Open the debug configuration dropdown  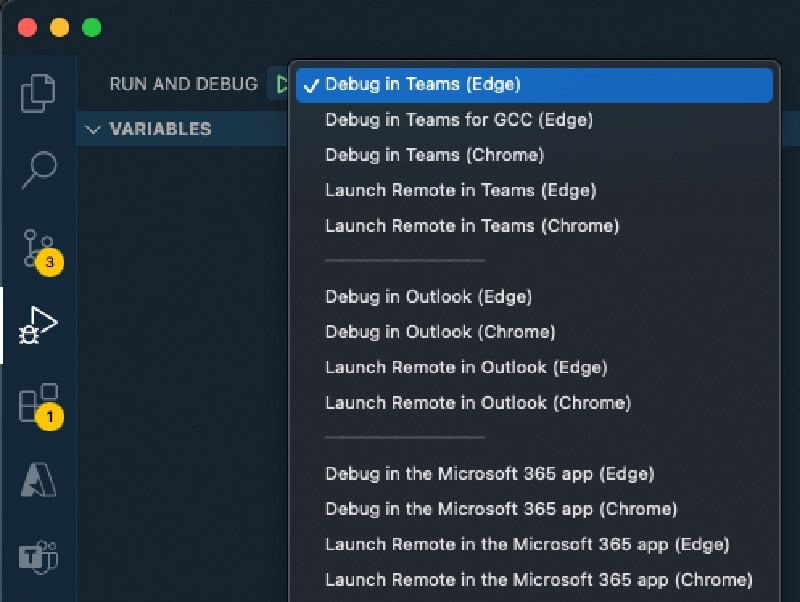[x=532, y=85]
